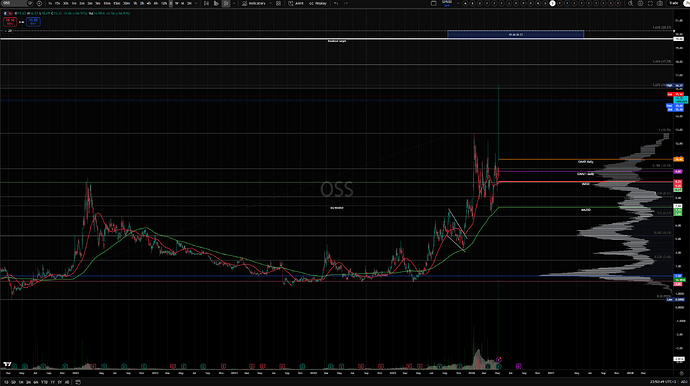
Task: Select the W weekly timeframe
Action: 176,3
